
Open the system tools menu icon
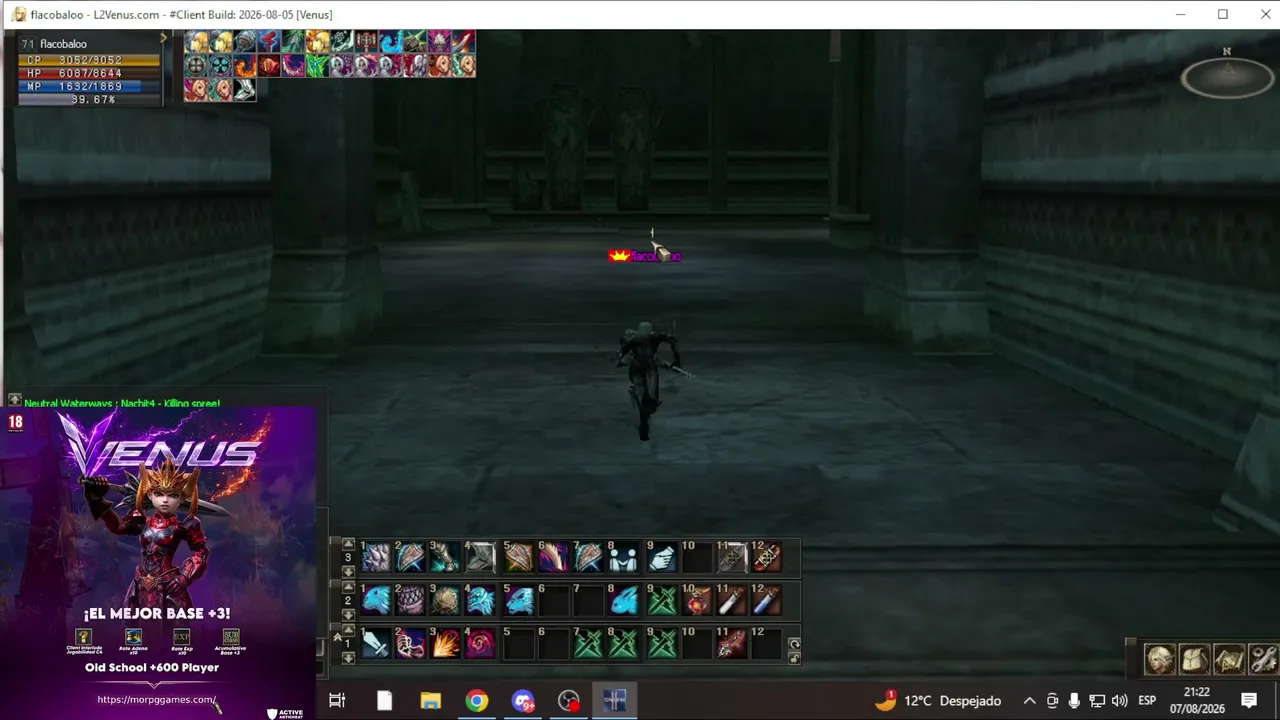coord(1263,660)
